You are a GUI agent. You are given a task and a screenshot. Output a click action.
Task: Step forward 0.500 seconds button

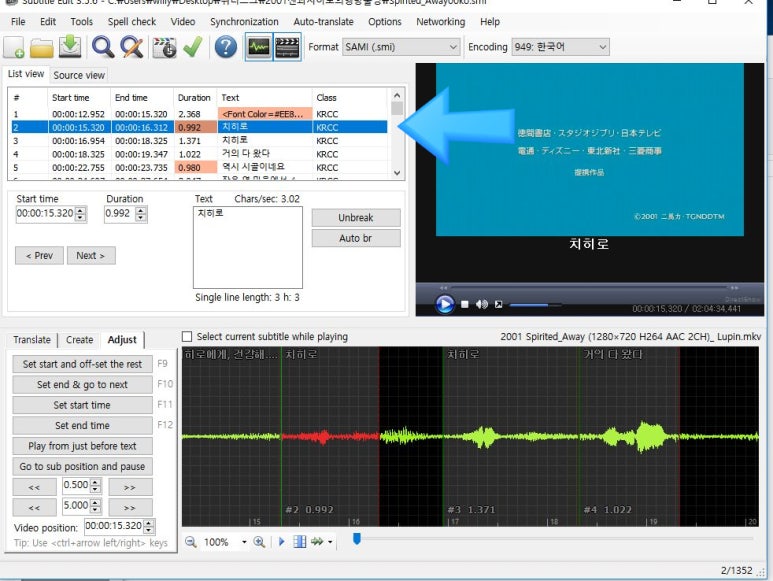tap(130, 487)
